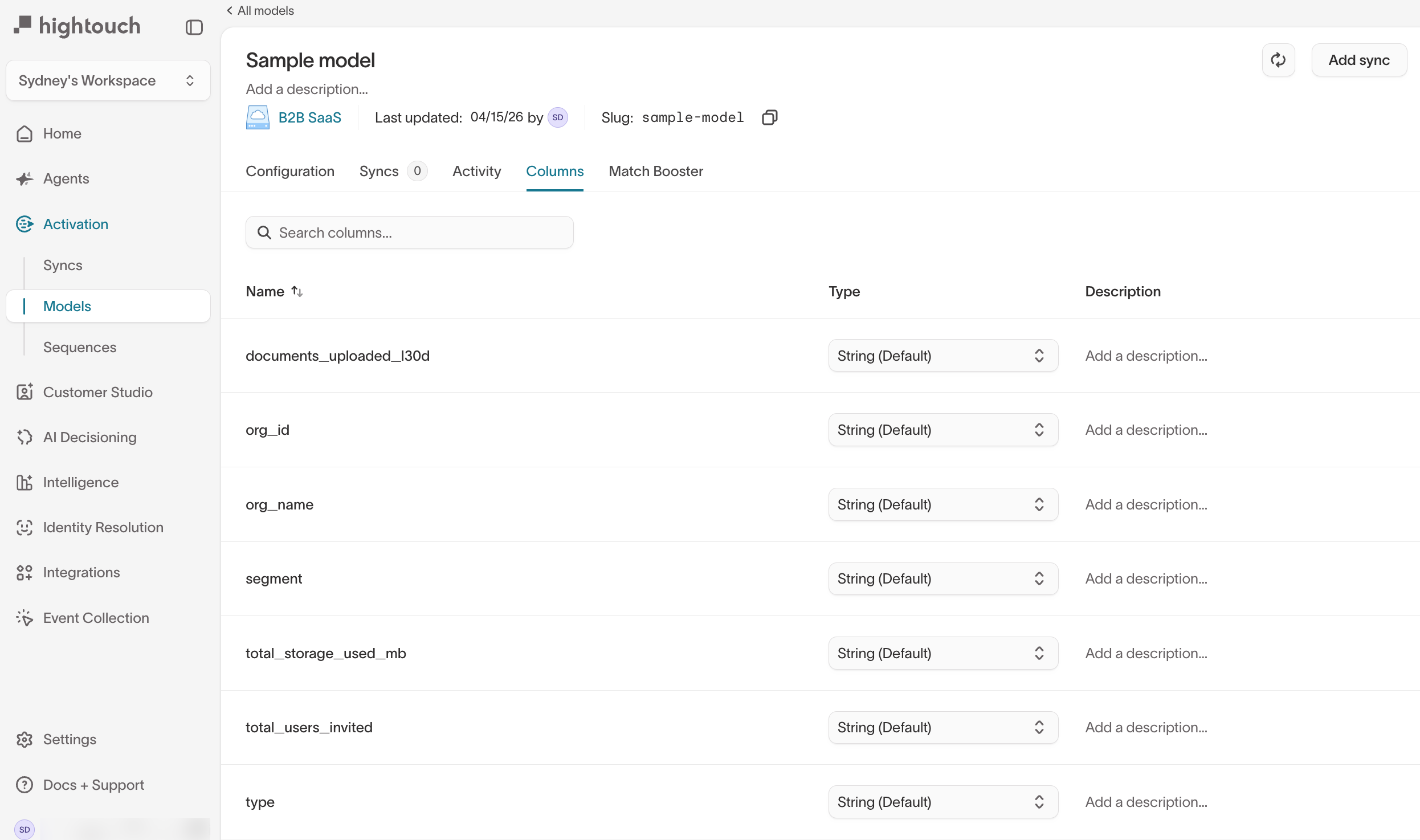Collapse the sidebar

click(x=194, y=27)
